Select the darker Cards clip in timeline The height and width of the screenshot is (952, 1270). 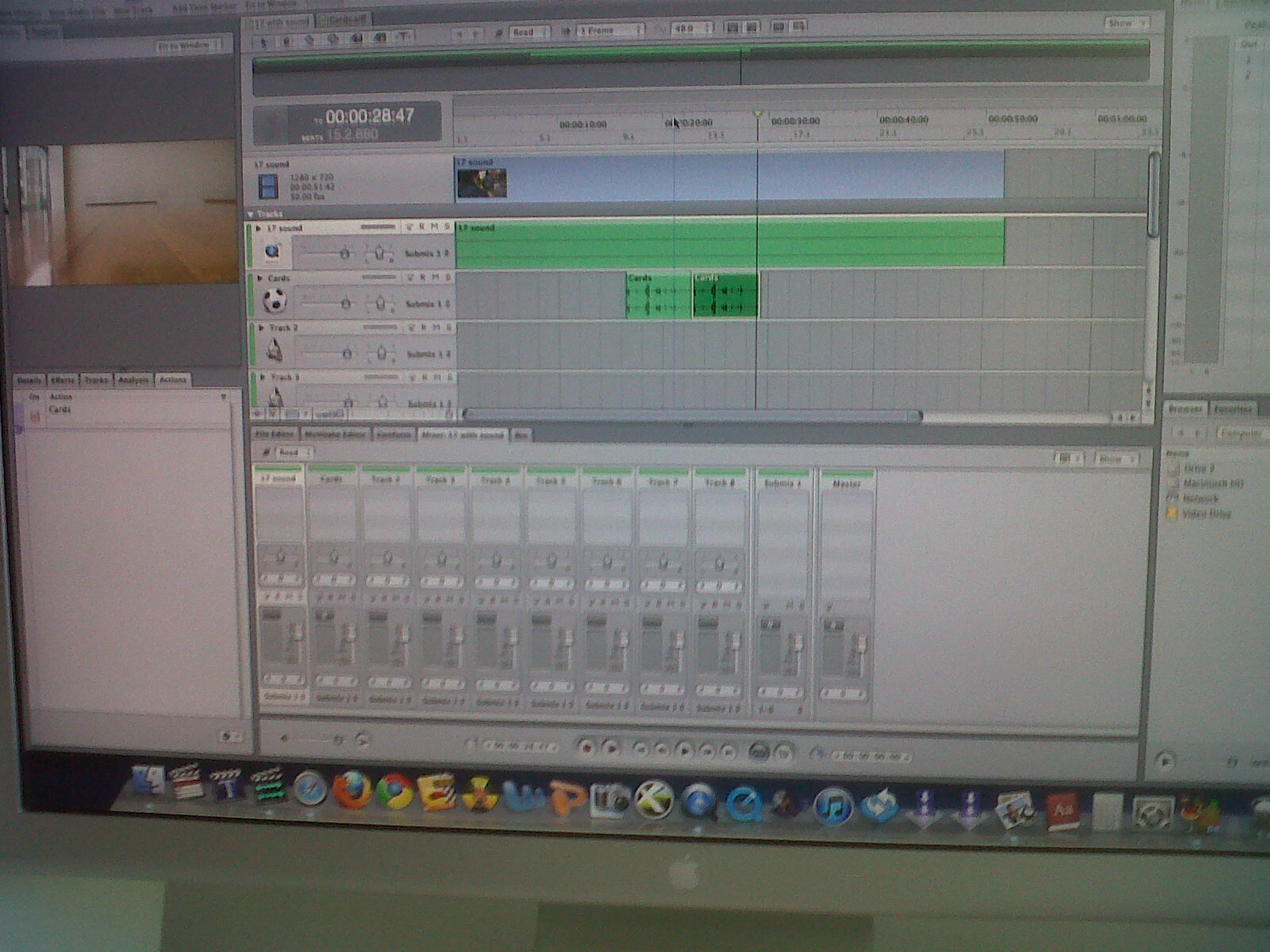(725, 295)
